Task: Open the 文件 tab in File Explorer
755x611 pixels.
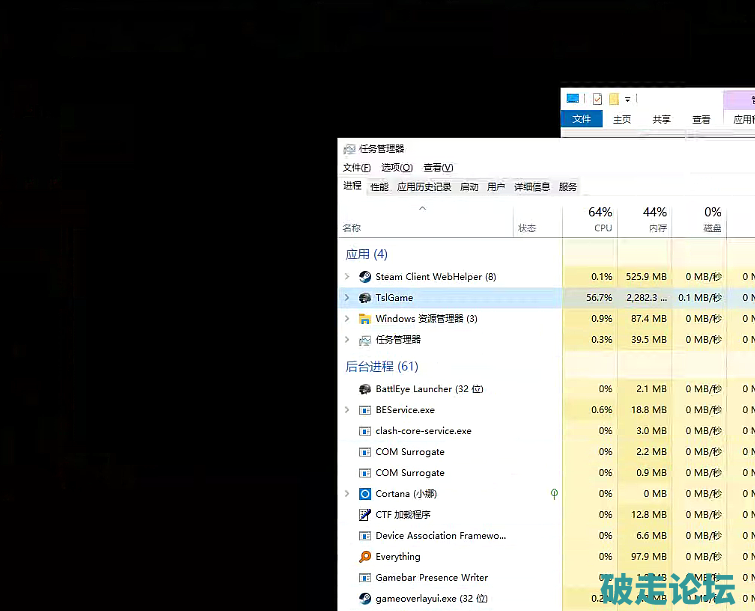Action: [x=581, y=120]
